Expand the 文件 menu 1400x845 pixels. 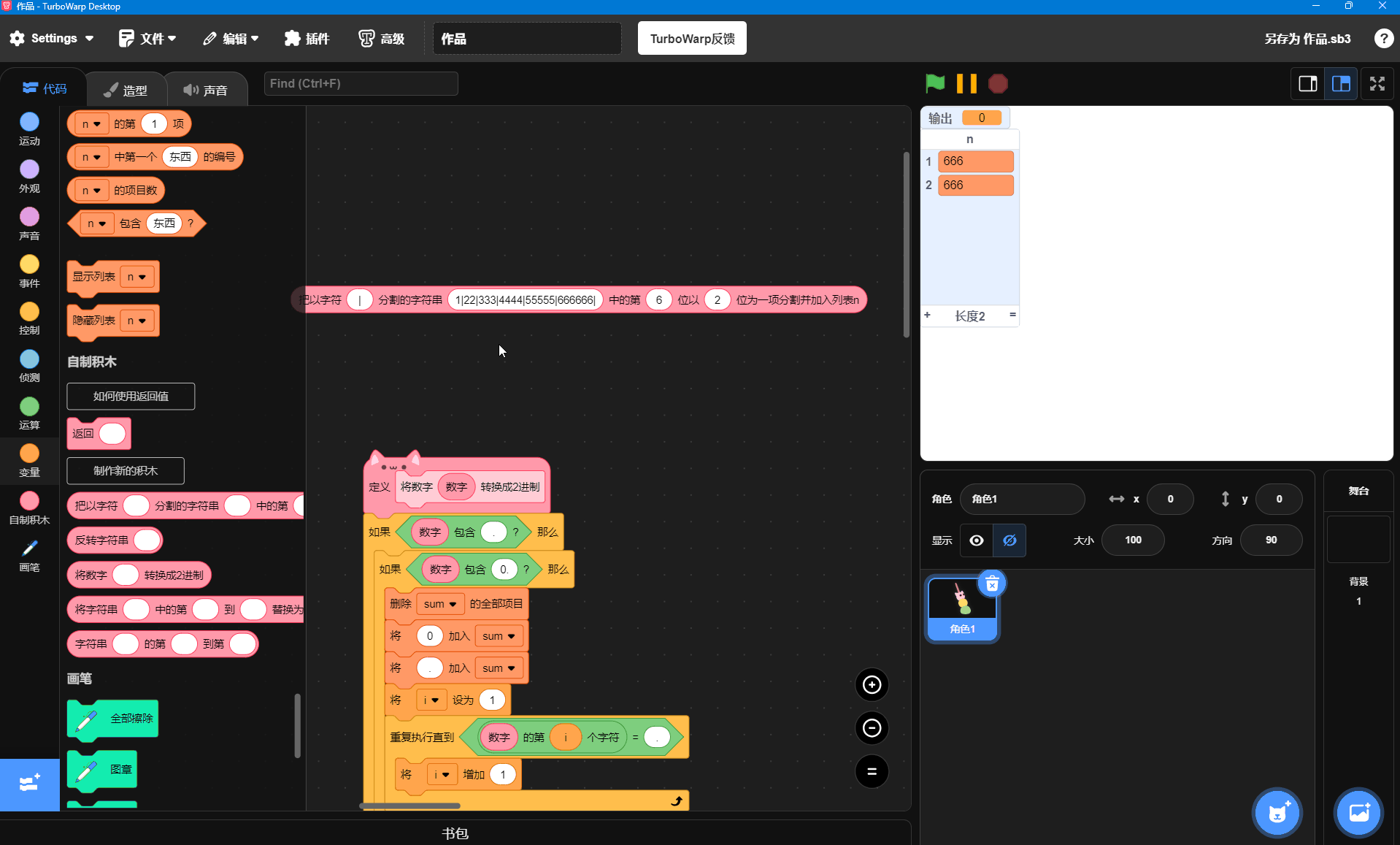point(147,38)
